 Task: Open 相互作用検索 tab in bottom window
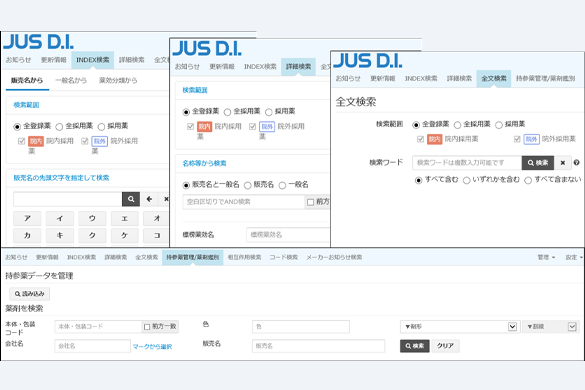(244, 257)
